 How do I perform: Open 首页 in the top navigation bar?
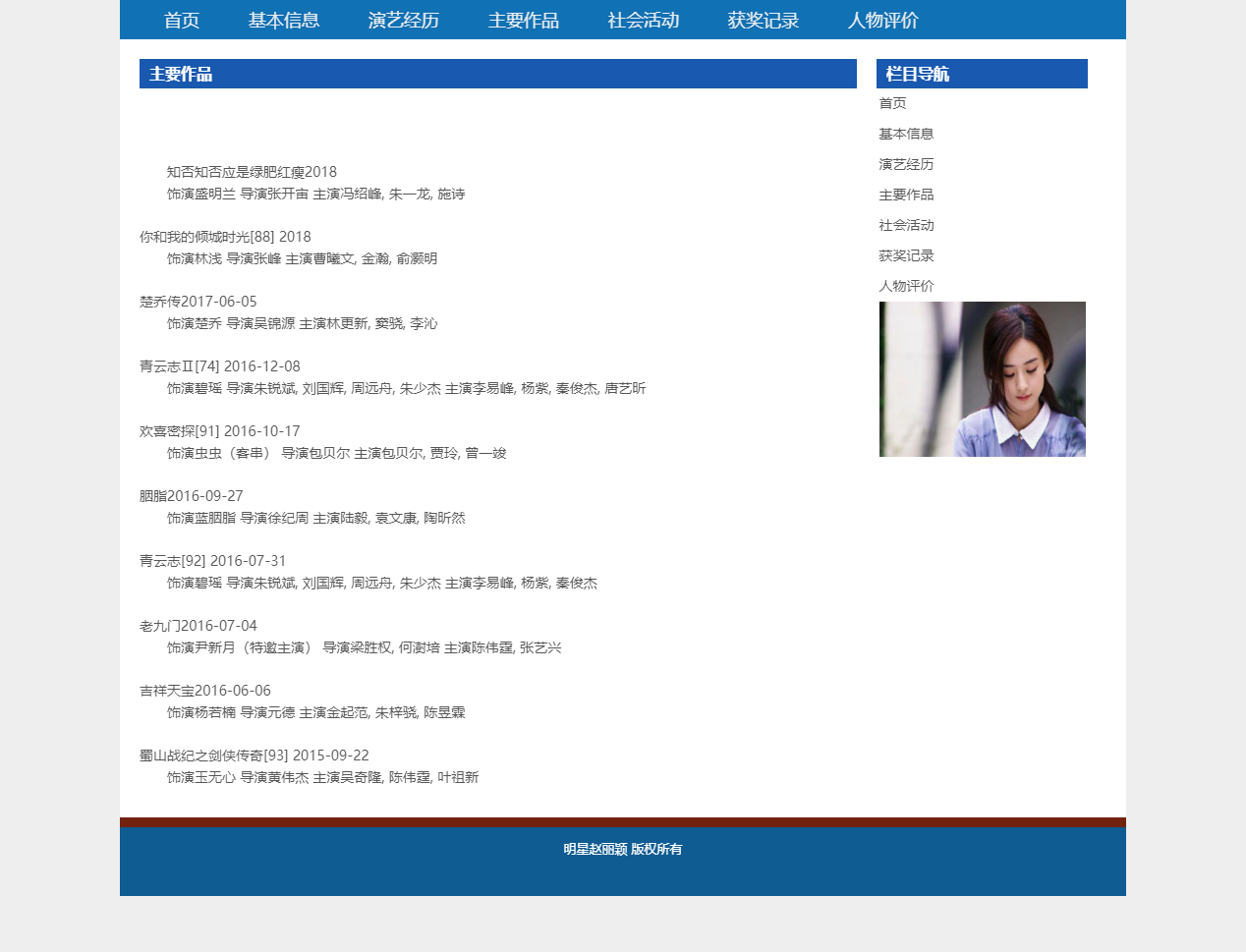[182, 20]
